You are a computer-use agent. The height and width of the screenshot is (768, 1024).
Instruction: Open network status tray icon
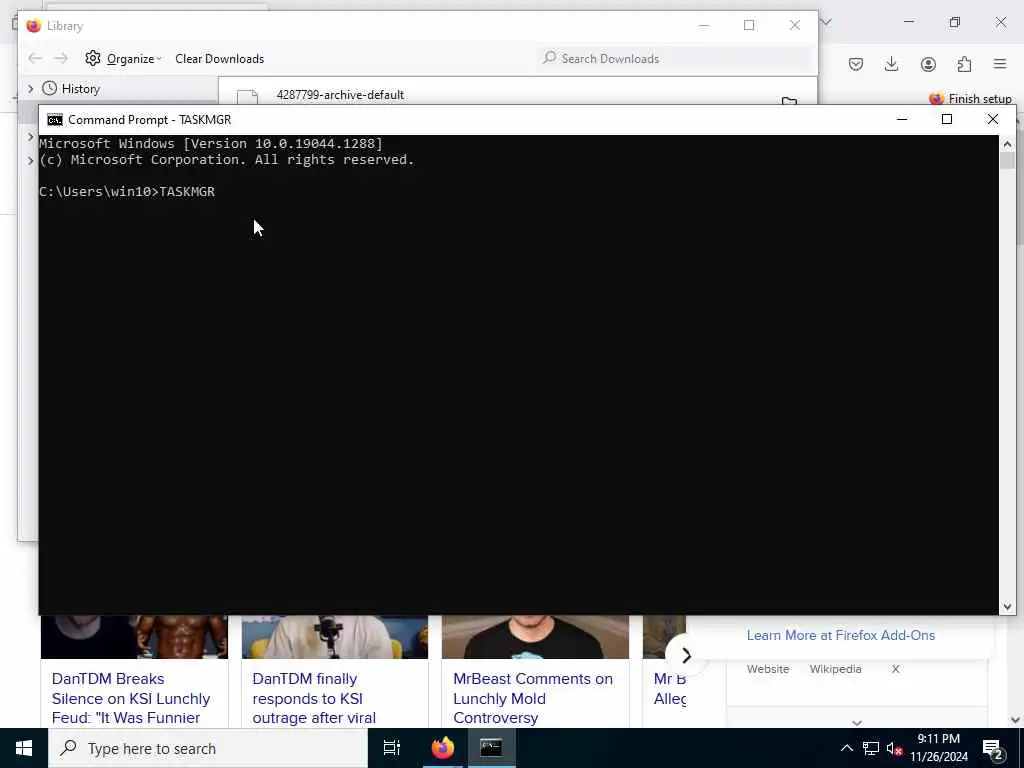[871, 748]
